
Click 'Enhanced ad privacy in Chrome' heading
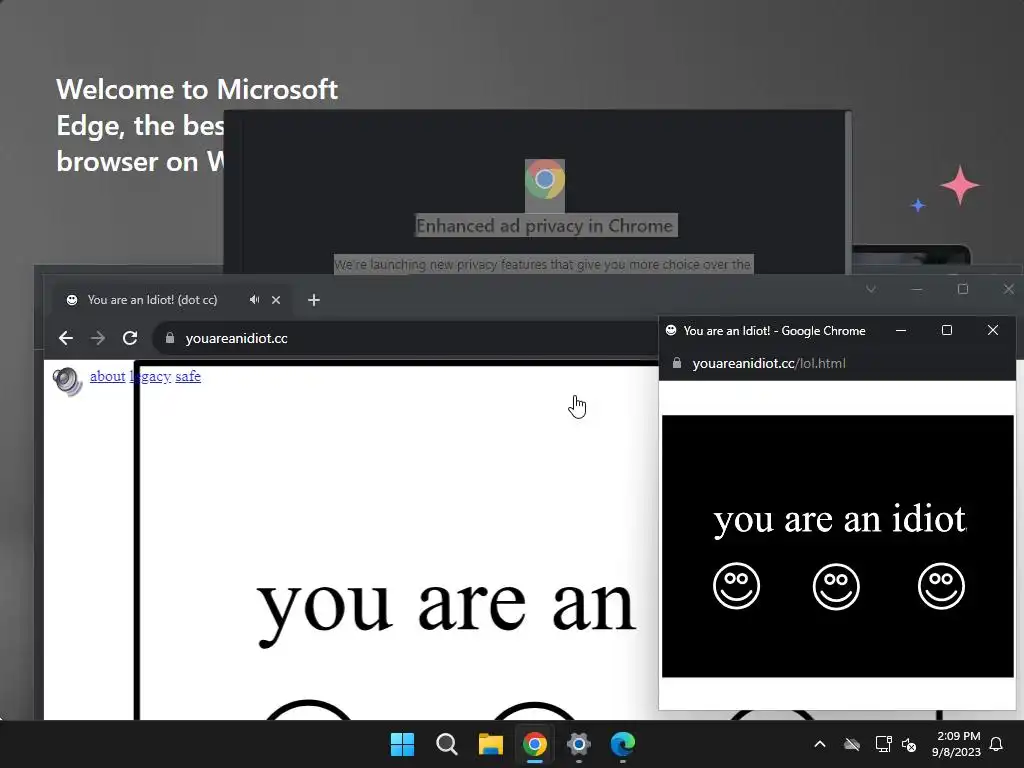pyautogui.click(x=544, y=226)
